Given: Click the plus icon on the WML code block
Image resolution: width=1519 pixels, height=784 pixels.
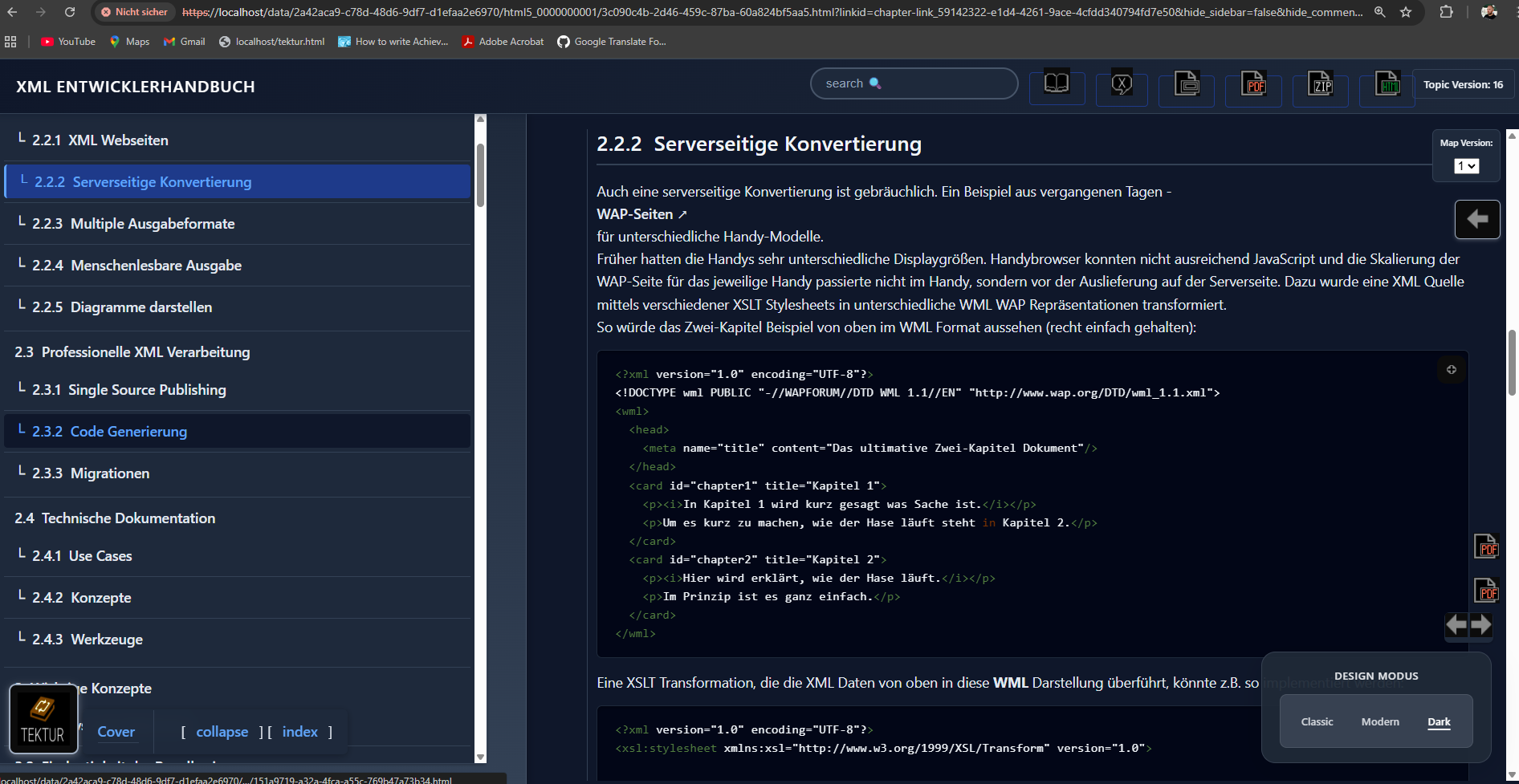Looking at the screenshot, I should [1451, 369].
